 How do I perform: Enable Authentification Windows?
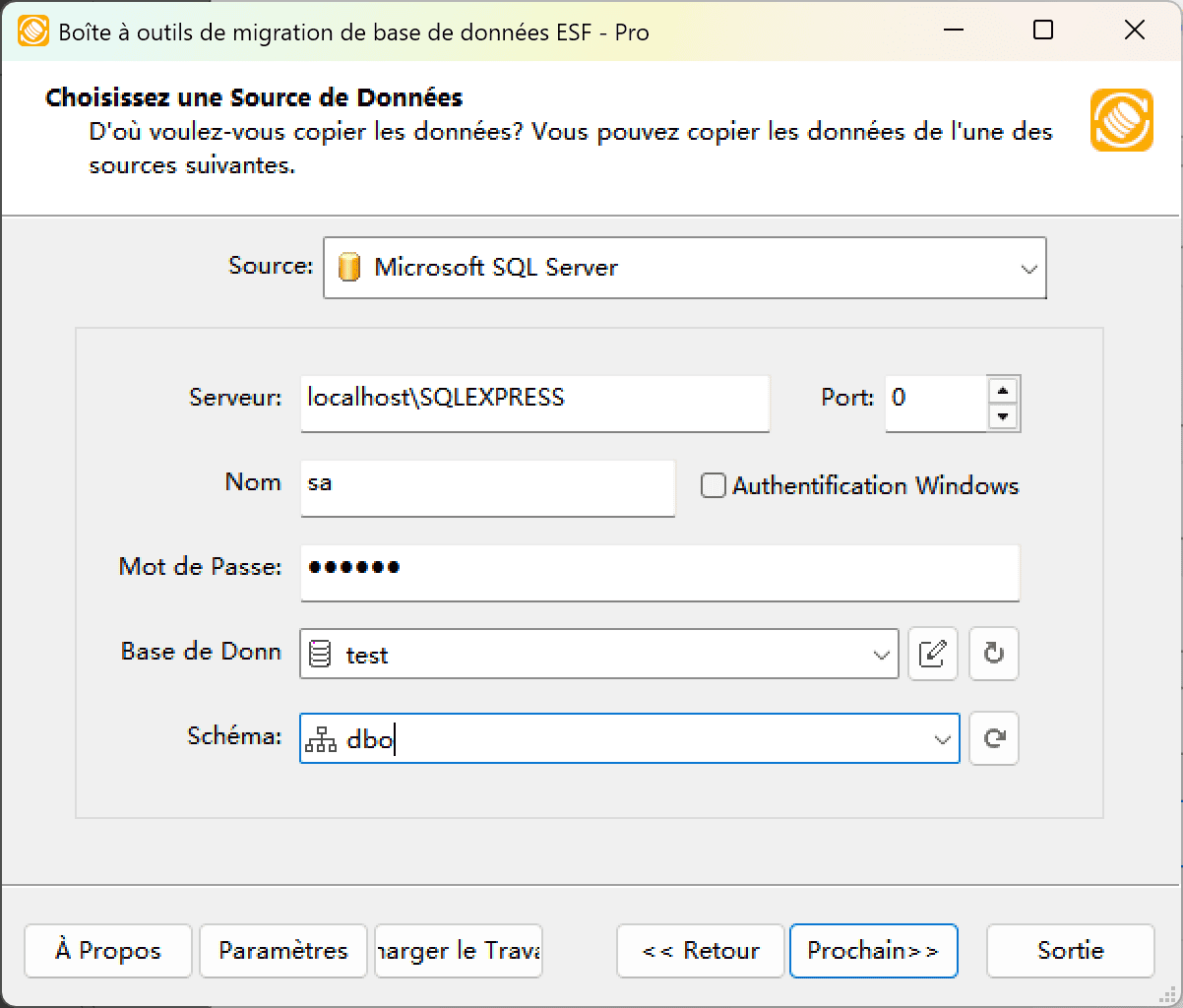tap(712, 485)
